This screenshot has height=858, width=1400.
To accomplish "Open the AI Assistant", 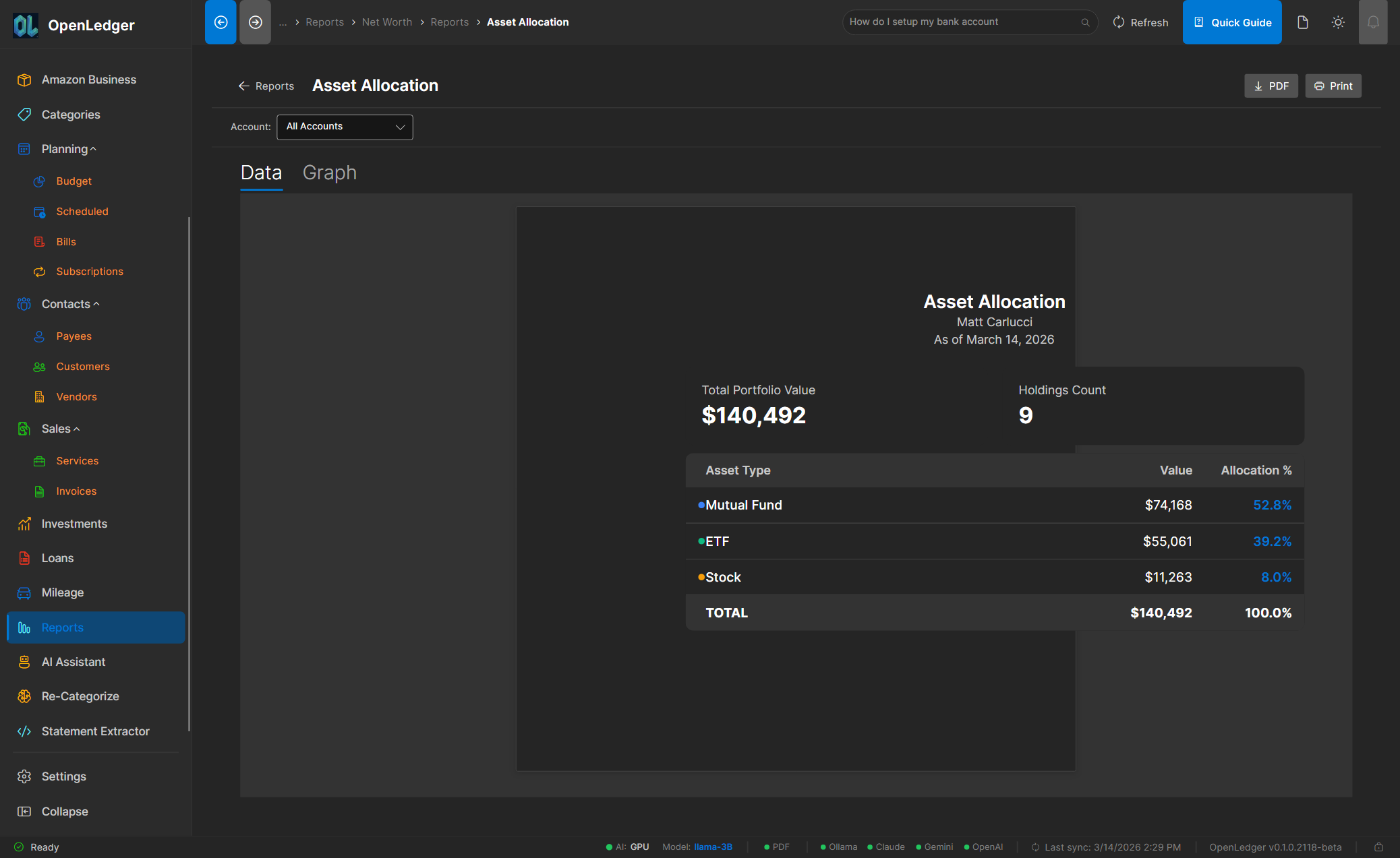I will [x=74, y=661].
